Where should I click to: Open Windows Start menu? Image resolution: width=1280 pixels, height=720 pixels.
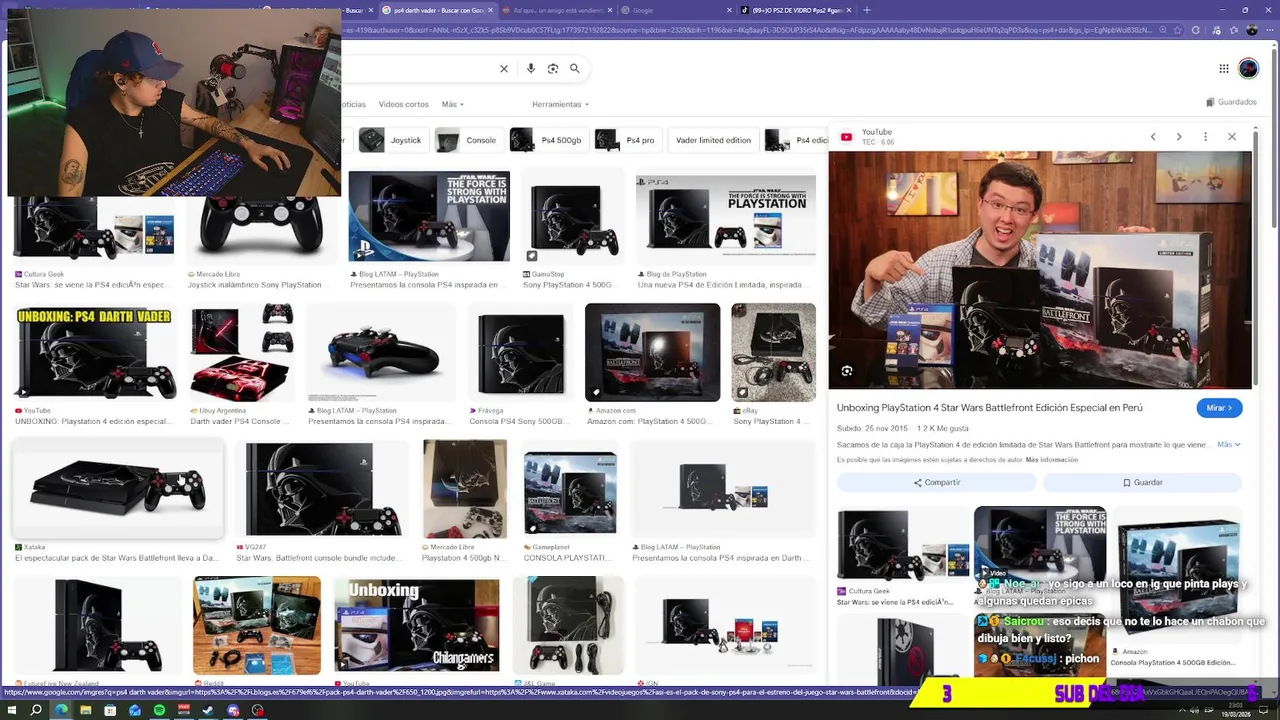point(11,711)
